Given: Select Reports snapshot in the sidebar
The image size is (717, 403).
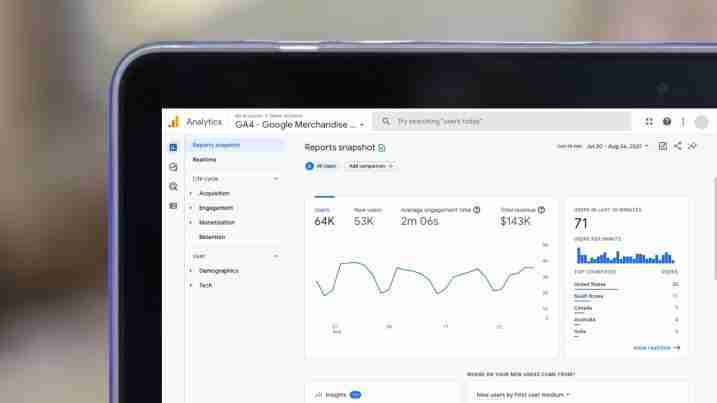Looking at the screenshot, I should (235, 145).
